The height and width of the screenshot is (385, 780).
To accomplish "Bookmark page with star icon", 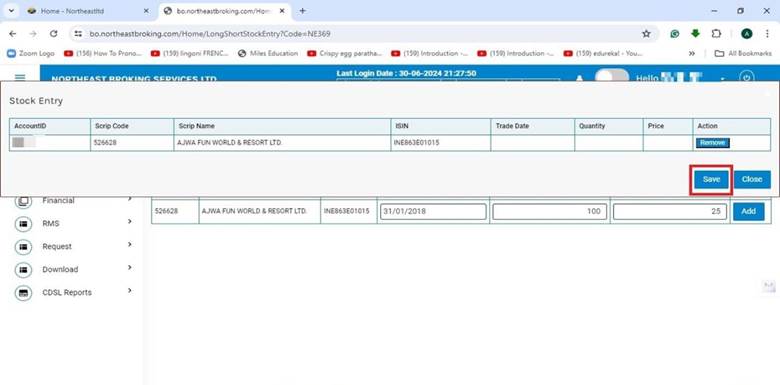I will coord(646,34).
